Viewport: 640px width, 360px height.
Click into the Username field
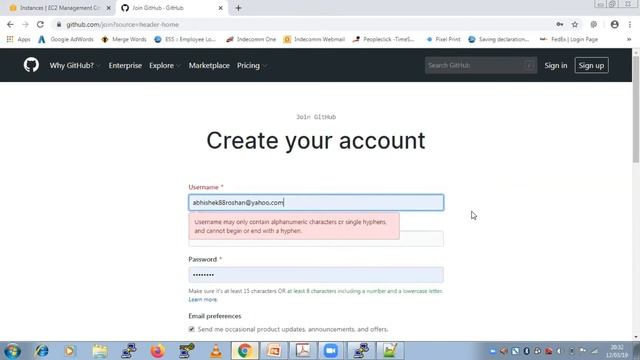[316, 202]
